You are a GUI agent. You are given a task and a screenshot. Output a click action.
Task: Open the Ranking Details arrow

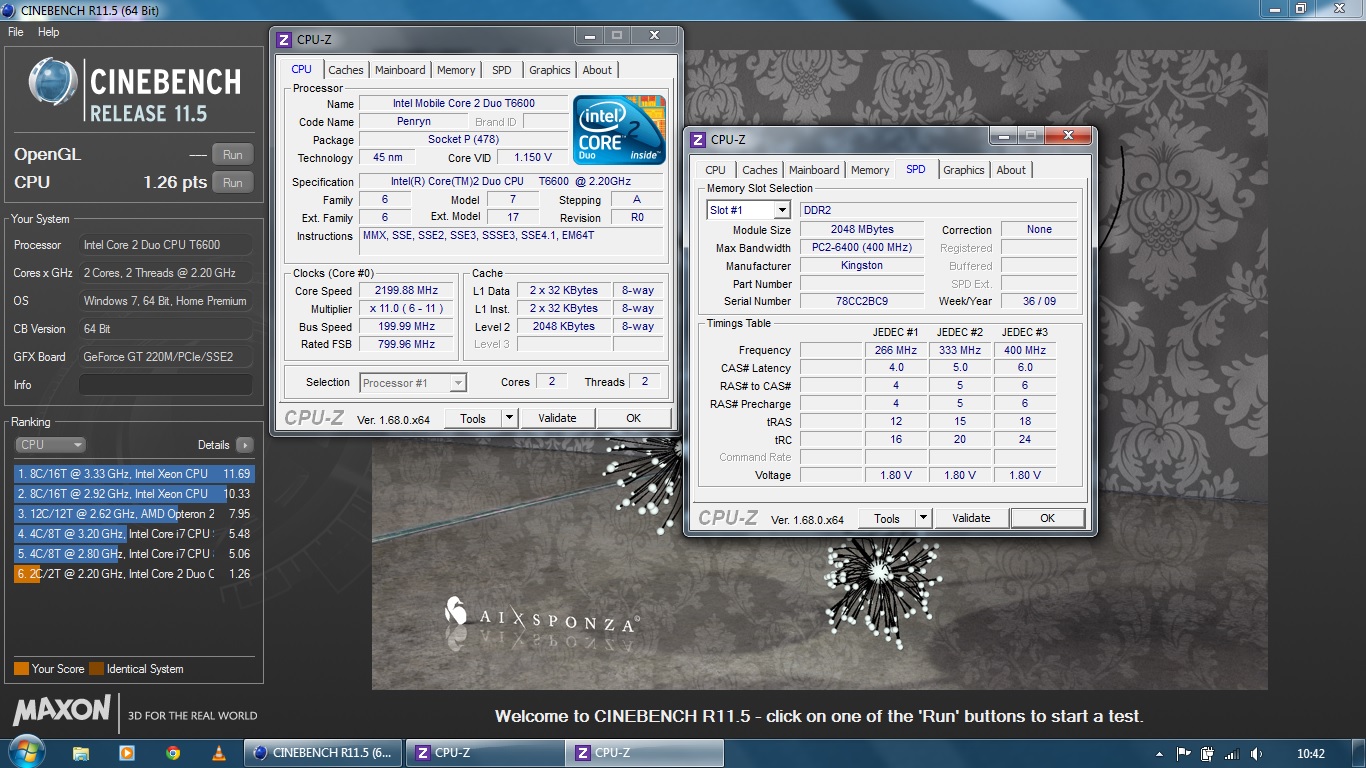[245, 445]
